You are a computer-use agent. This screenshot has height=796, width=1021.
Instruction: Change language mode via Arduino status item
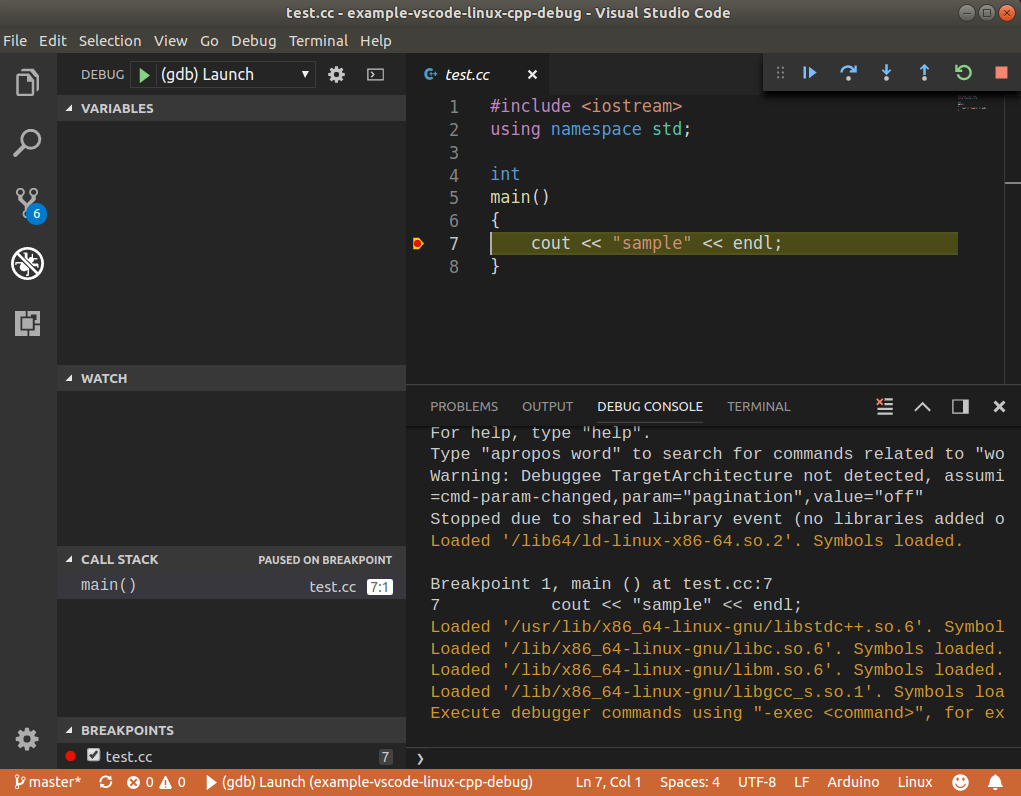pyautogui.click(x=853, y=782)
